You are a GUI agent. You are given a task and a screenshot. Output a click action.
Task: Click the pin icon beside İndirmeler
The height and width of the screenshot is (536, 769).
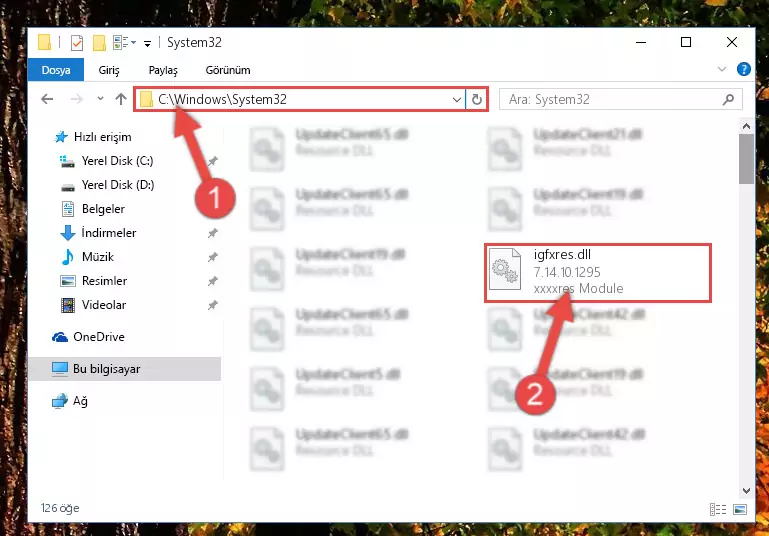point(212,233)
